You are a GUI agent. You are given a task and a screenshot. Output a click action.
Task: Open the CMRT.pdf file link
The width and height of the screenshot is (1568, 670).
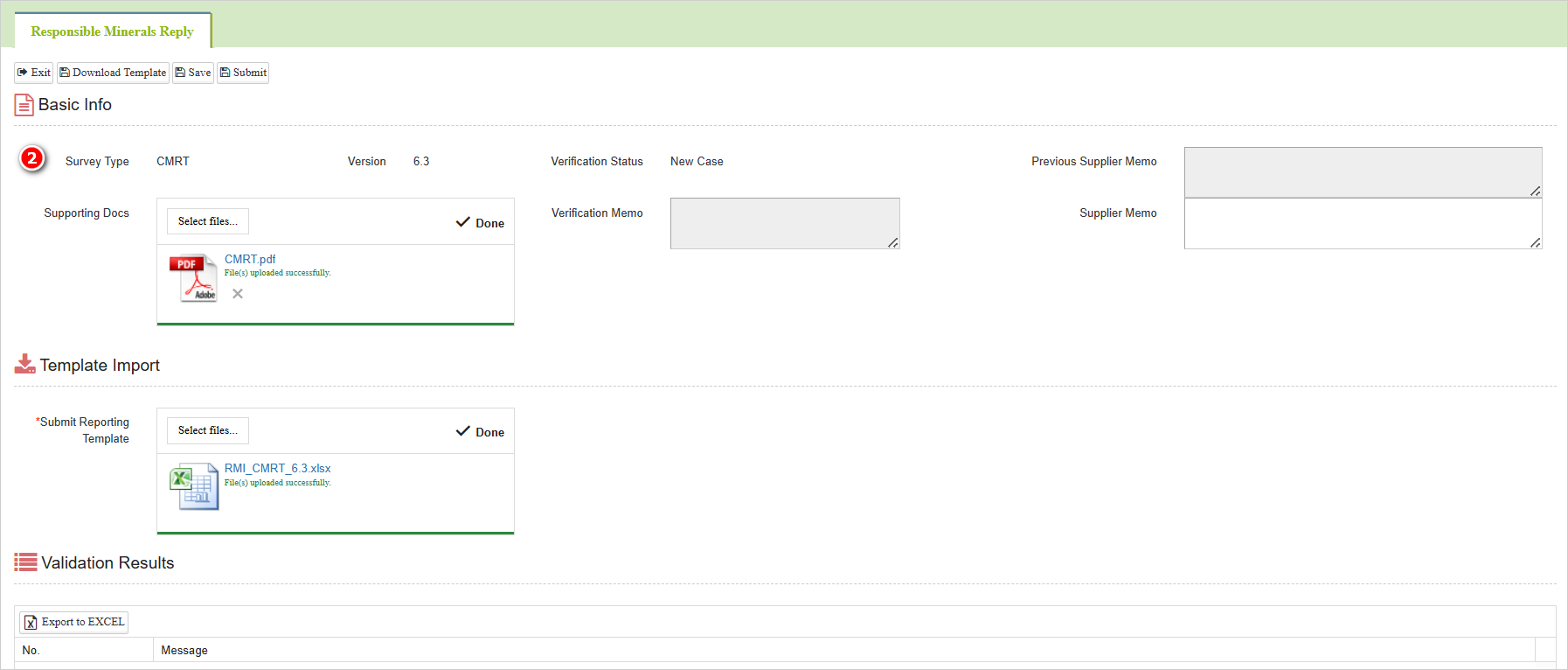pos(250,259)
